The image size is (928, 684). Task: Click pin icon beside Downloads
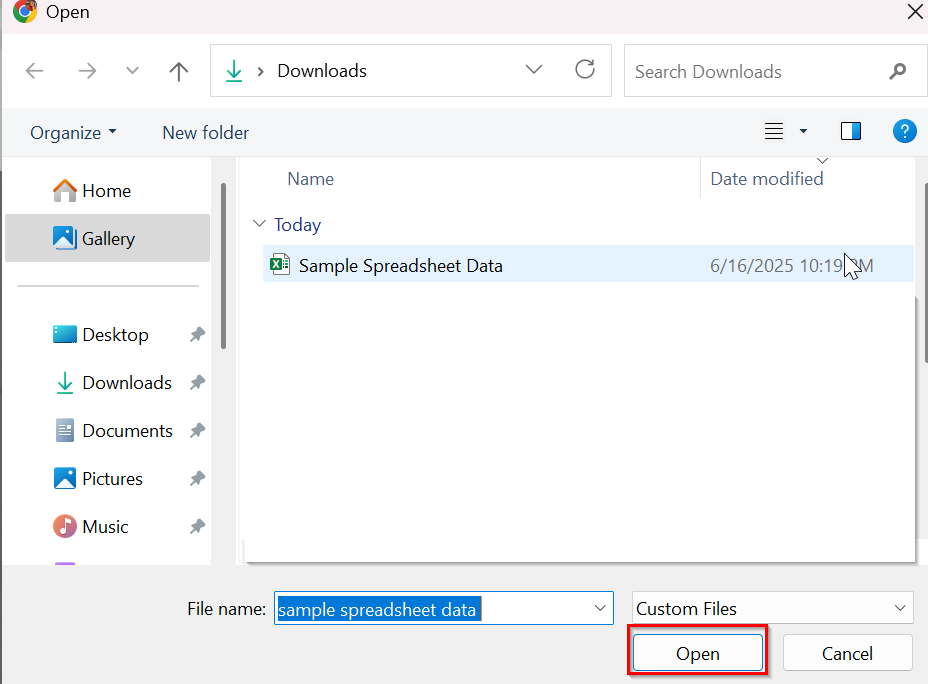pyautogui.click(x=197, y=382)
